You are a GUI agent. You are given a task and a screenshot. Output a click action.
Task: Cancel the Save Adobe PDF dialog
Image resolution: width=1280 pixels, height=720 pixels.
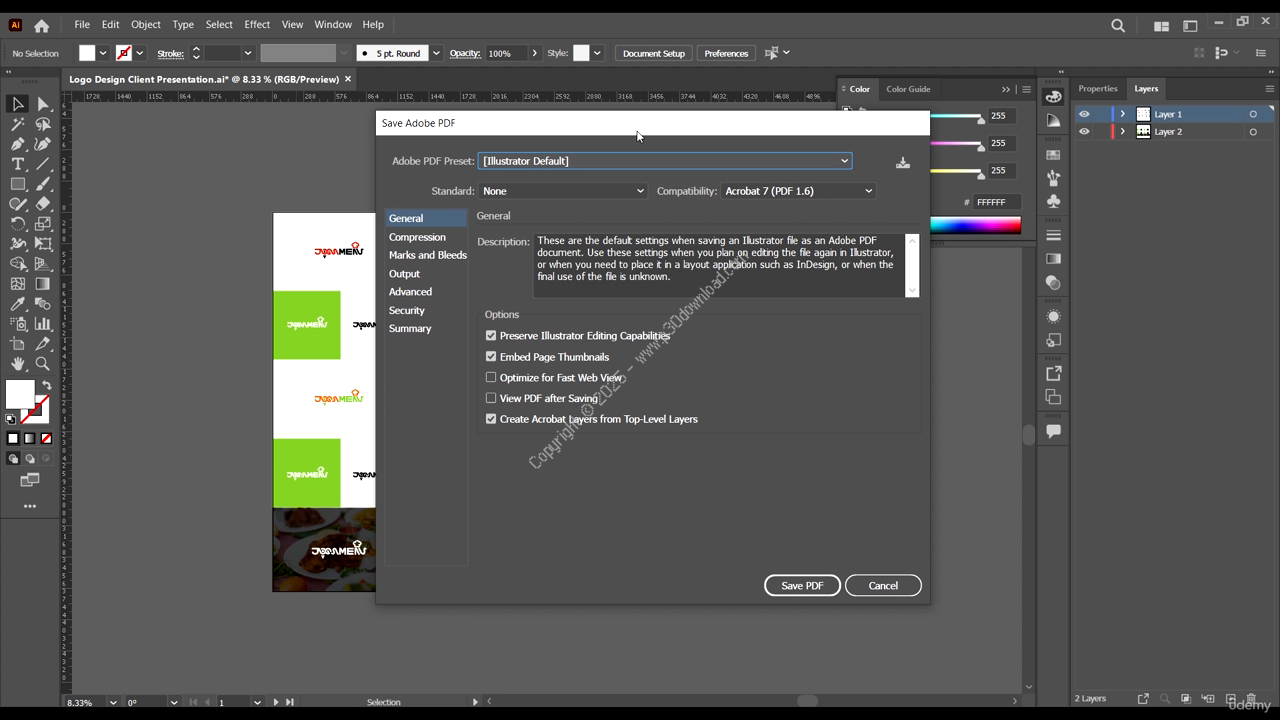point(882,586)
